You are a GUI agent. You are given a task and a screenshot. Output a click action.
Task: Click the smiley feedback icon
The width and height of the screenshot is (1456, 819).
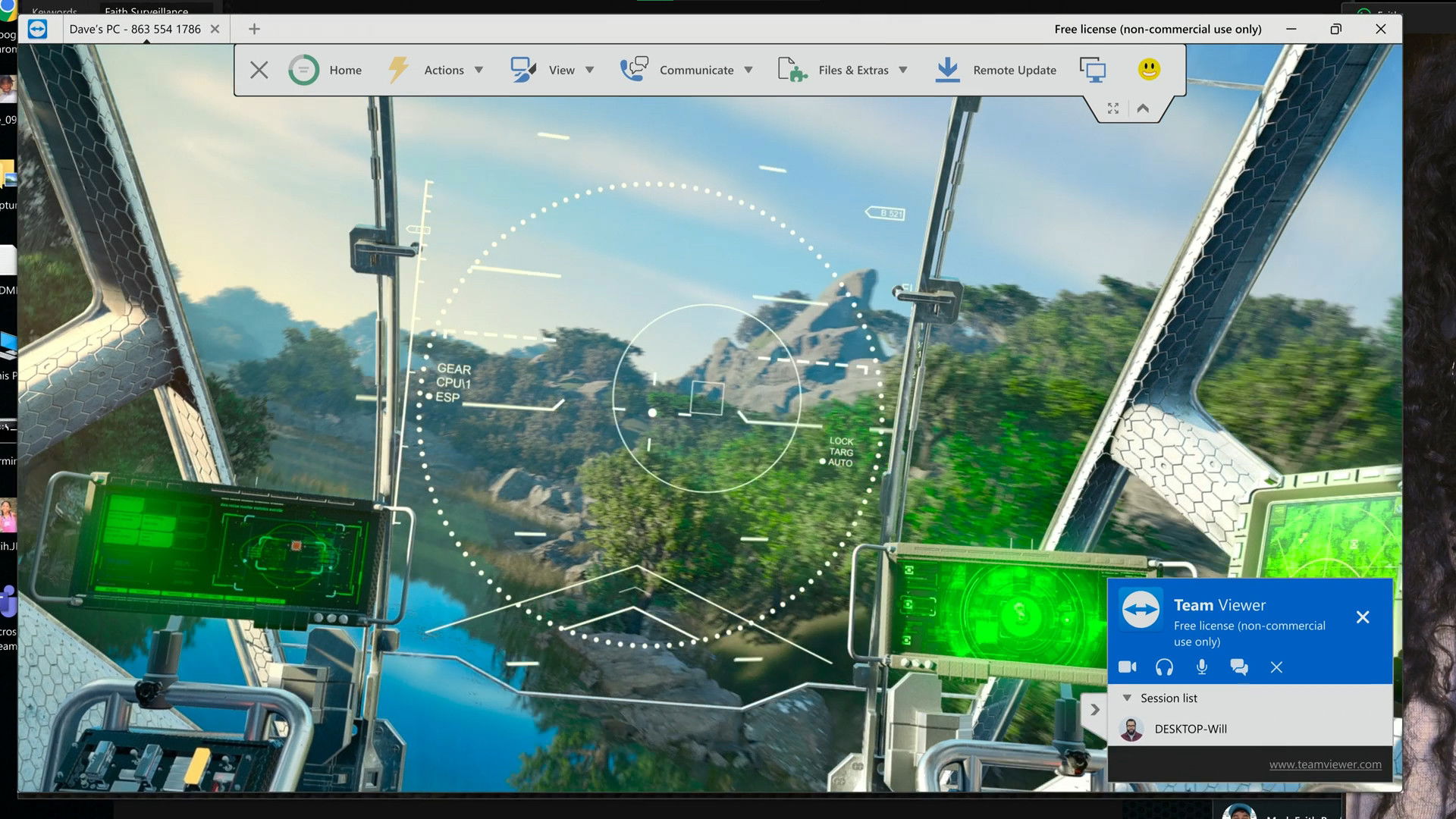point(1149,69)
